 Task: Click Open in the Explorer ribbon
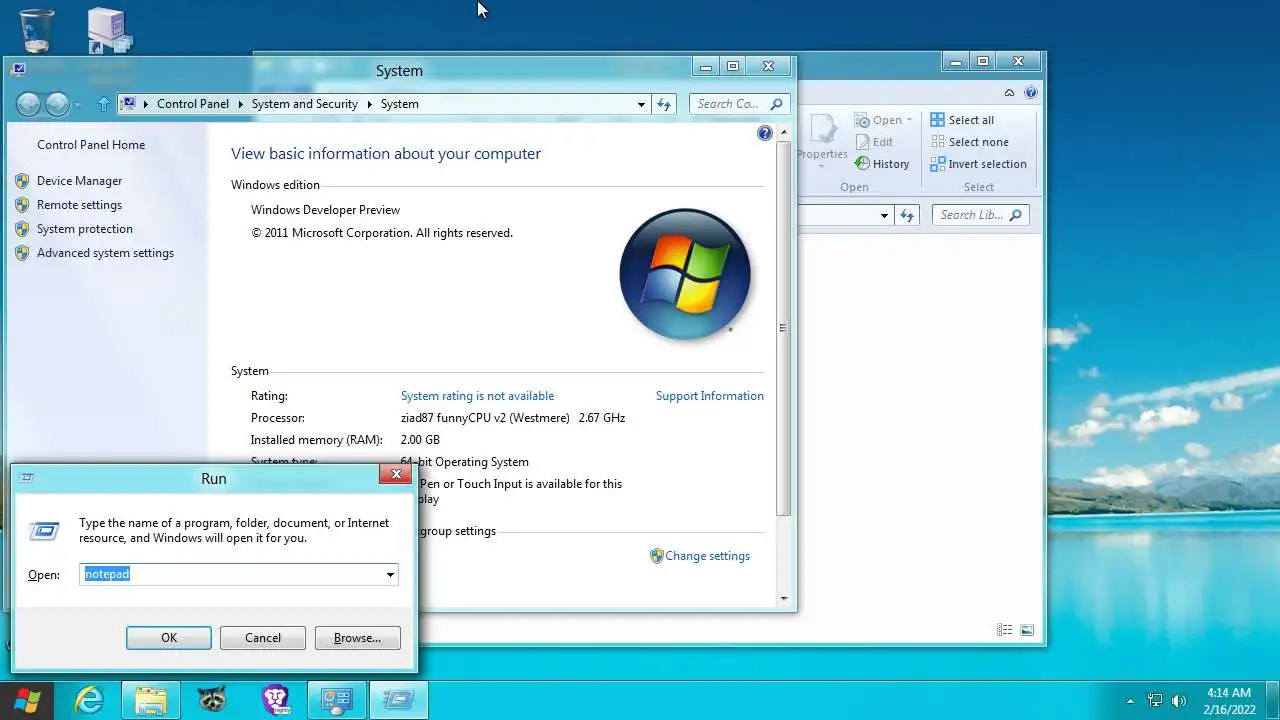click(878, 120)
